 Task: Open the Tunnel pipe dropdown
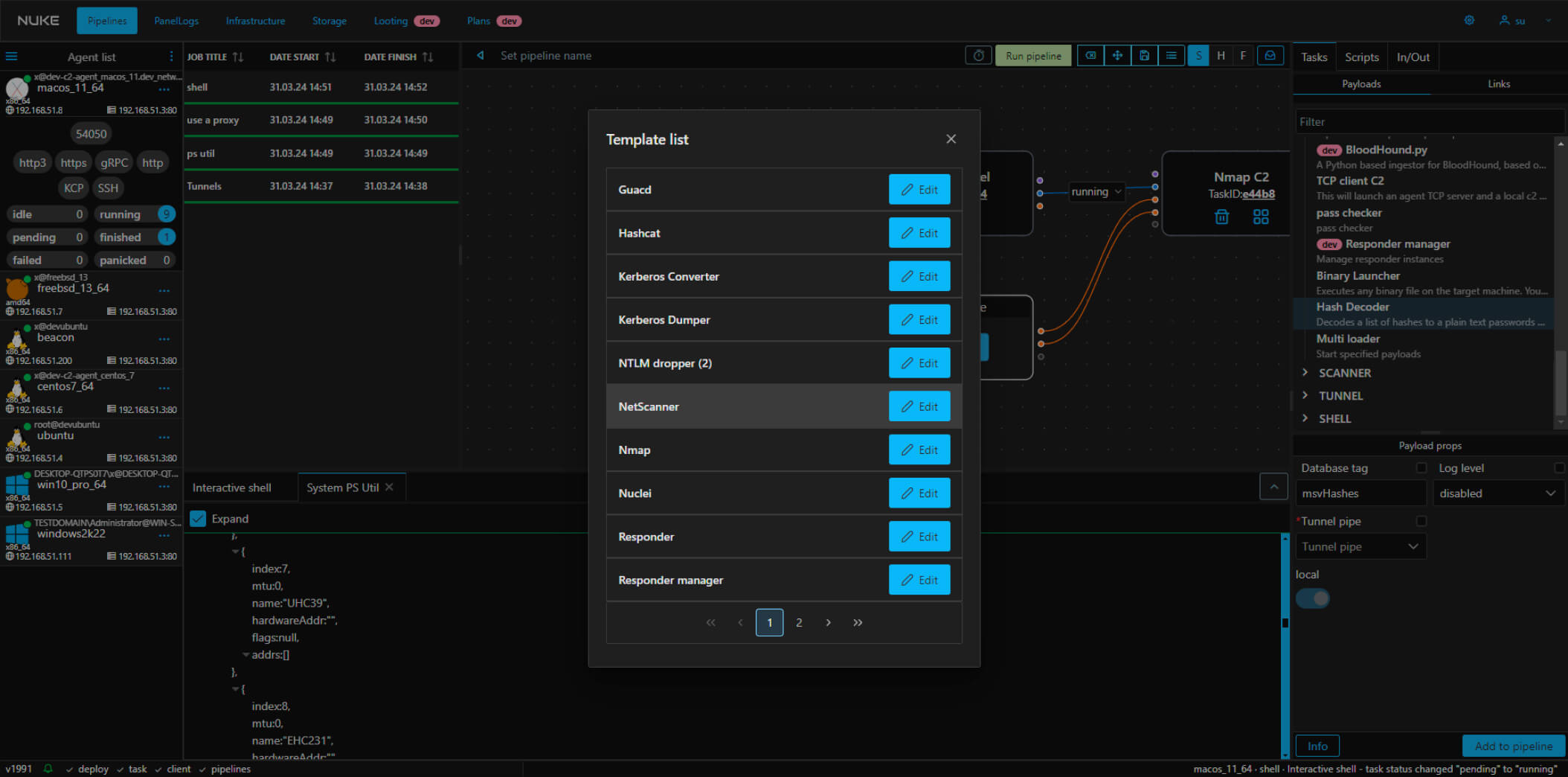tap(1360, 547)
